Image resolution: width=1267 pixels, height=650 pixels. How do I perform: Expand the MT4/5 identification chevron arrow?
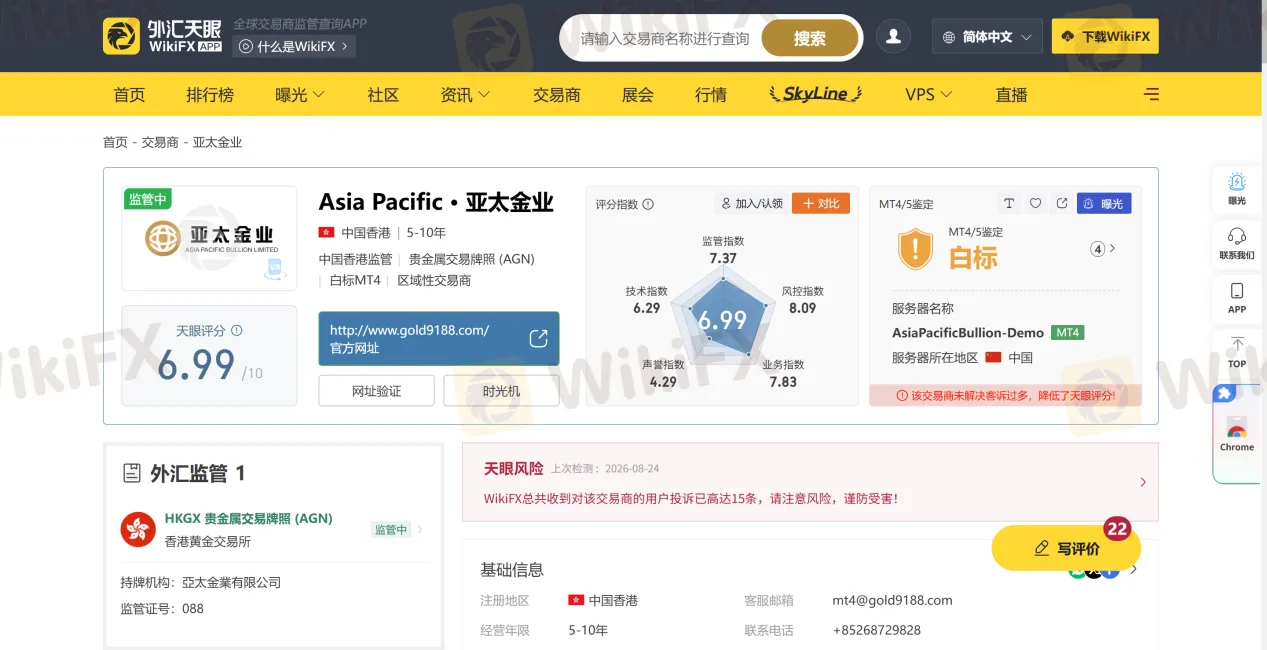coord(1113,248)
